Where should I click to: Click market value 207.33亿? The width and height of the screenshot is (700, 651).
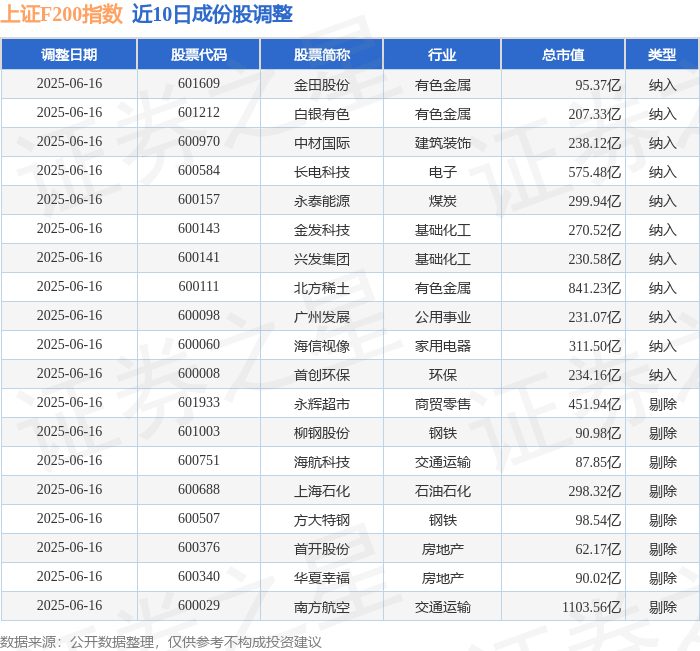(x=595, y=114)
